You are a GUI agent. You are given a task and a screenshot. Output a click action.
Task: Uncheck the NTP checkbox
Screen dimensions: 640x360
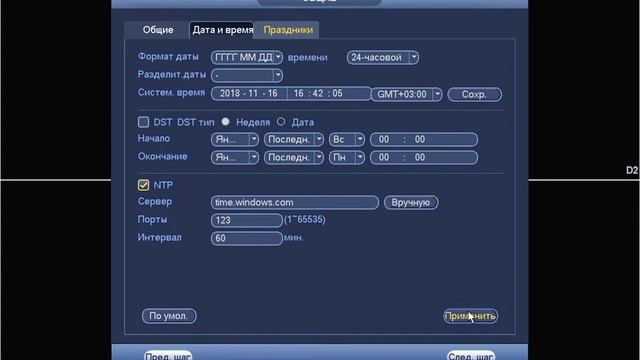coord(143,185)
